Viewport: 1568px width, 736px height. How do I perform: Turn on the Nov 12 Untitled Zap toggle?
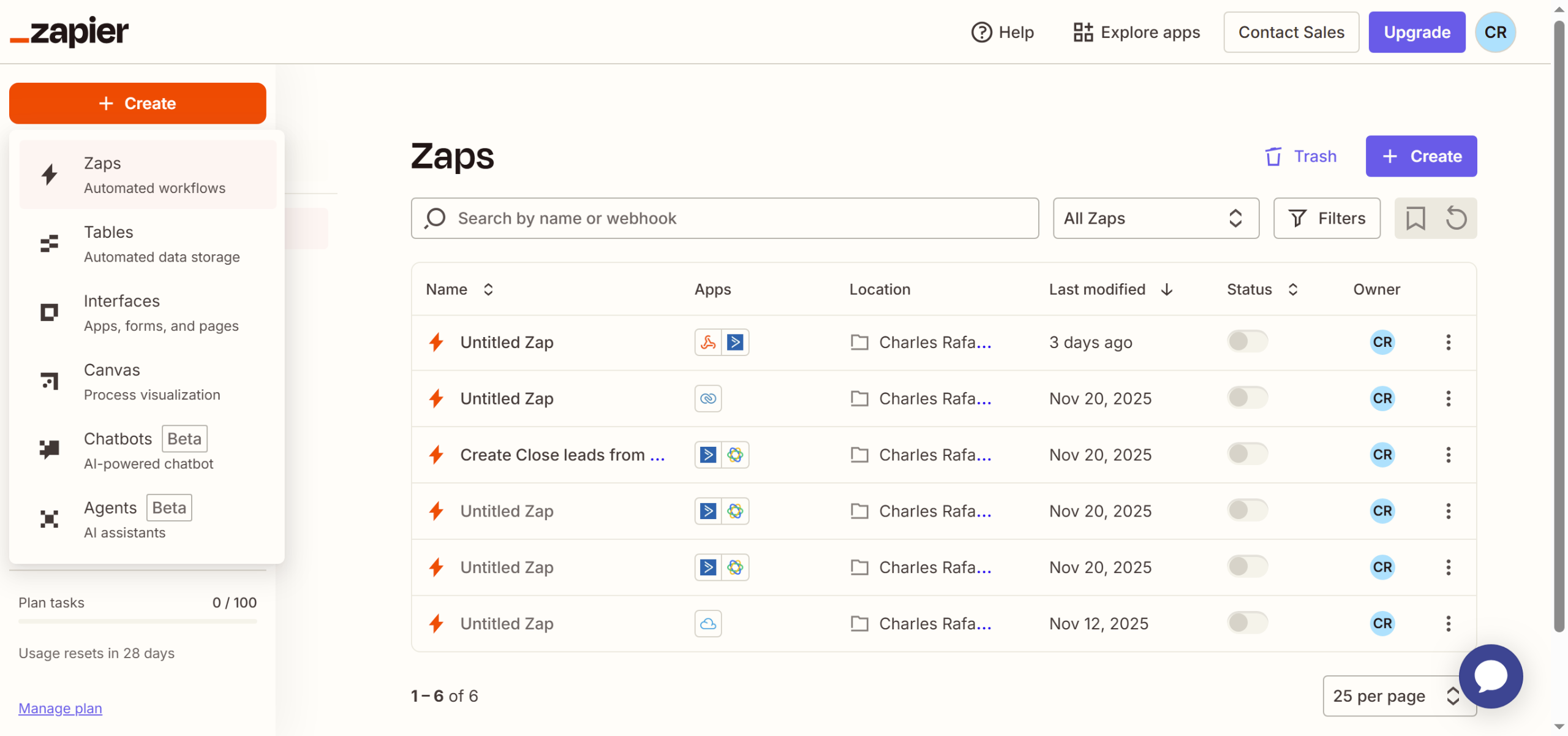pos(1246,623)
